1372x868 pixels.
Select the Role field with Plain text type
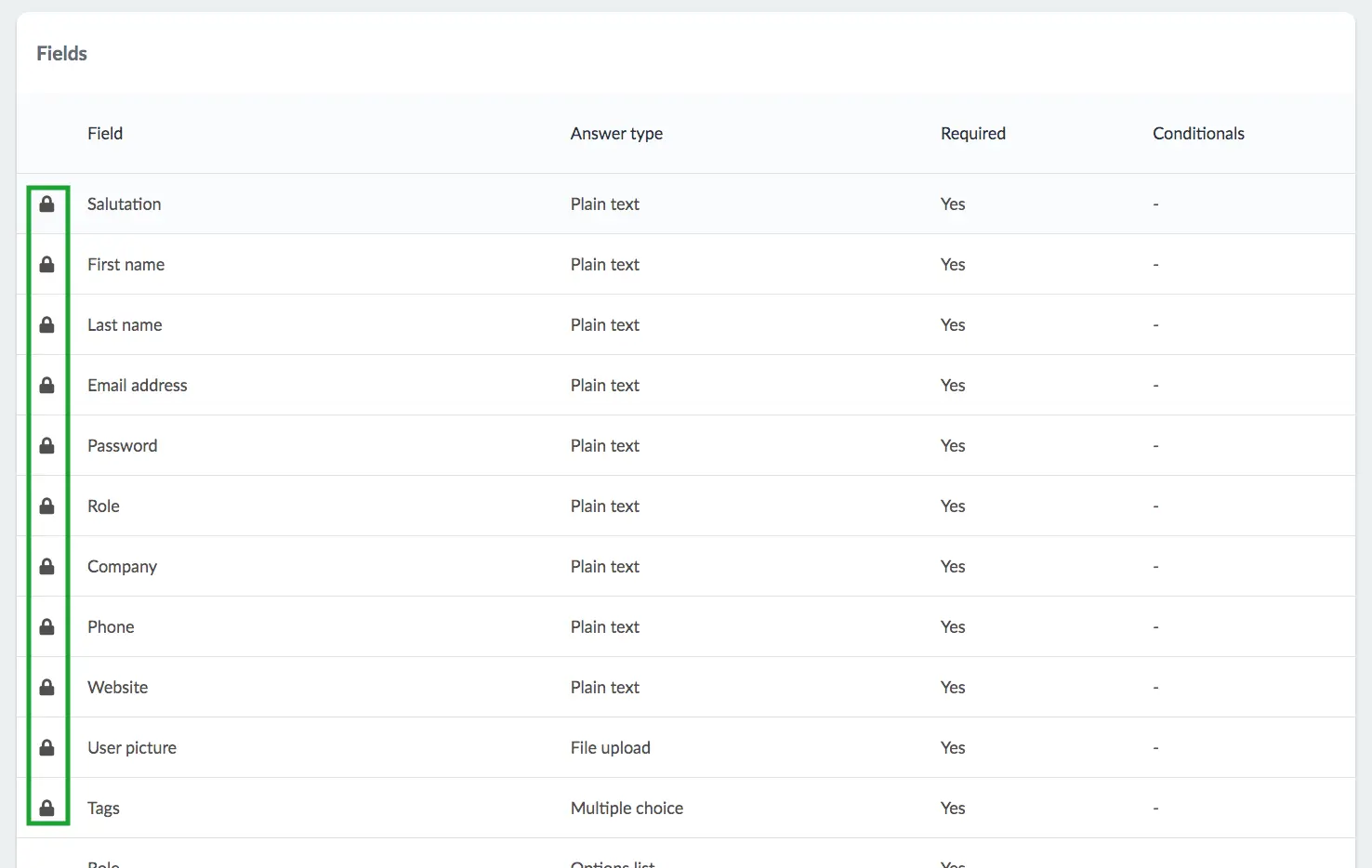pyautogui.click(x=685, y=506)
